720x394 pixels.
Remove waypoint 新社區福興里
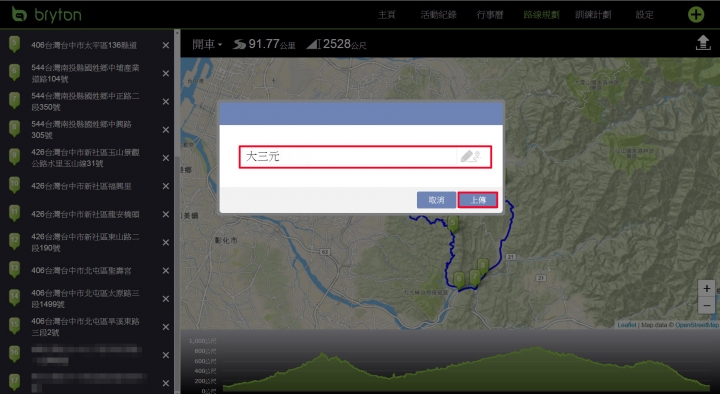[x=166, y=186]
